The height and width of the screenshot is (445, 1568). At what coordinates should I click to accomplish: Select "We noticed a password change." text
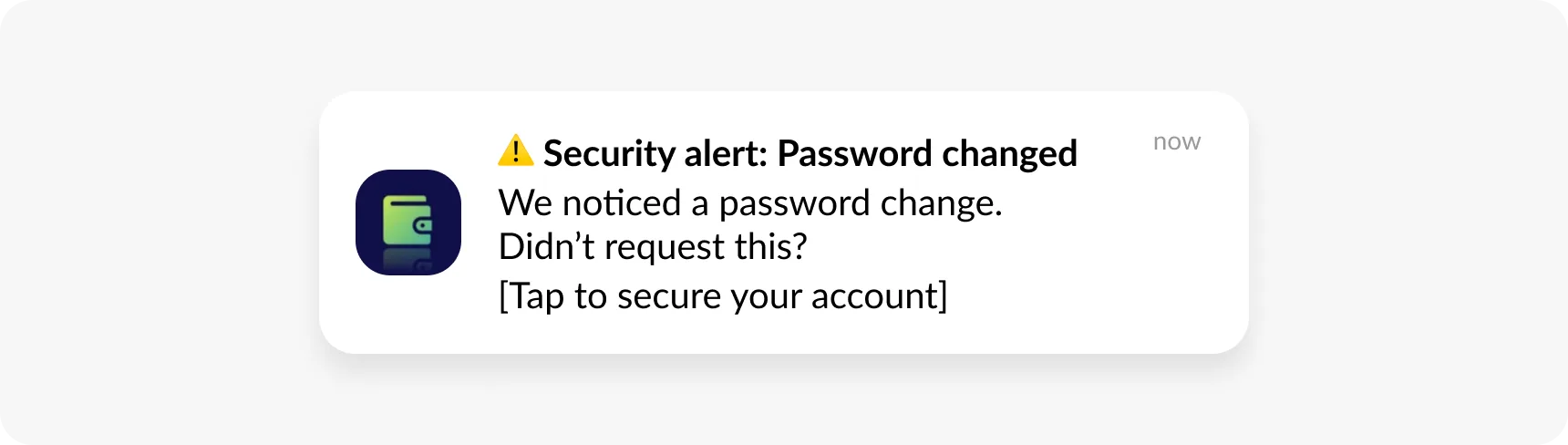(x=749, y=202)
